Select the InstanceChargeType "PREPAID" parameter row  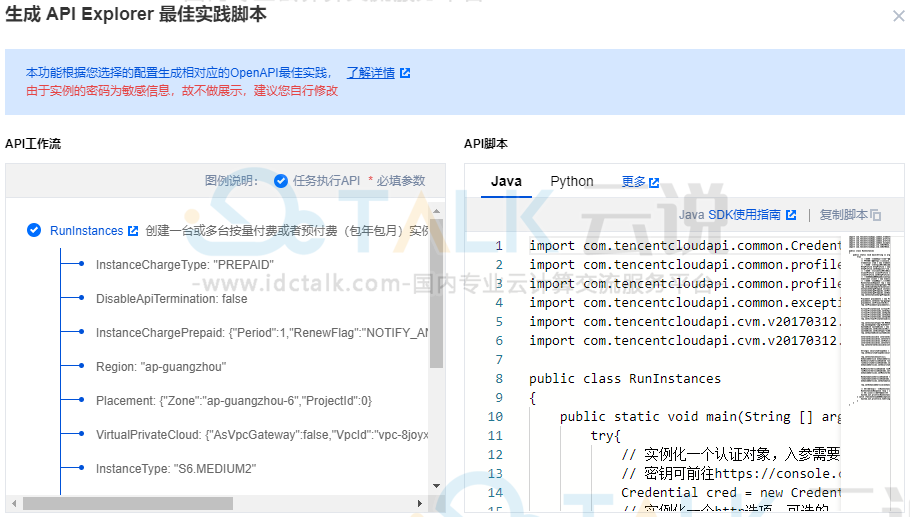point(185,265)
